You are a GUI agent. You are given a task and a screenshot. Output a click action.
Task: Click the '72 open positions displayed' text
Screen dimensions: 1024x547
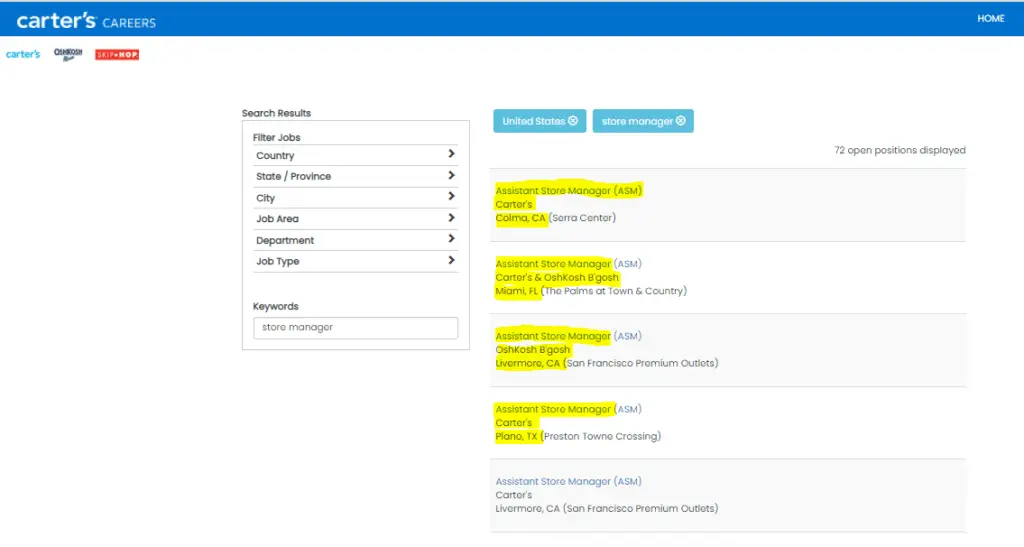[899, 150]
